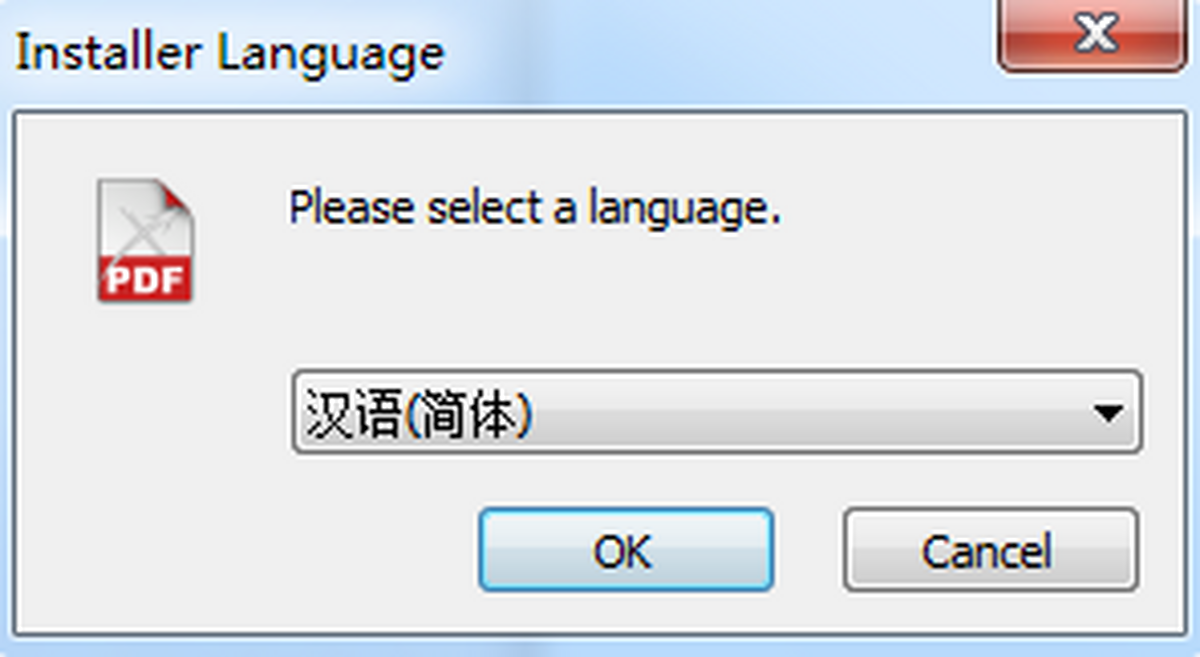Click the dropdown arrow beside 汉语(简体)
The height and width of the screenshot is (657, 1200).
tap(1107, 412)
